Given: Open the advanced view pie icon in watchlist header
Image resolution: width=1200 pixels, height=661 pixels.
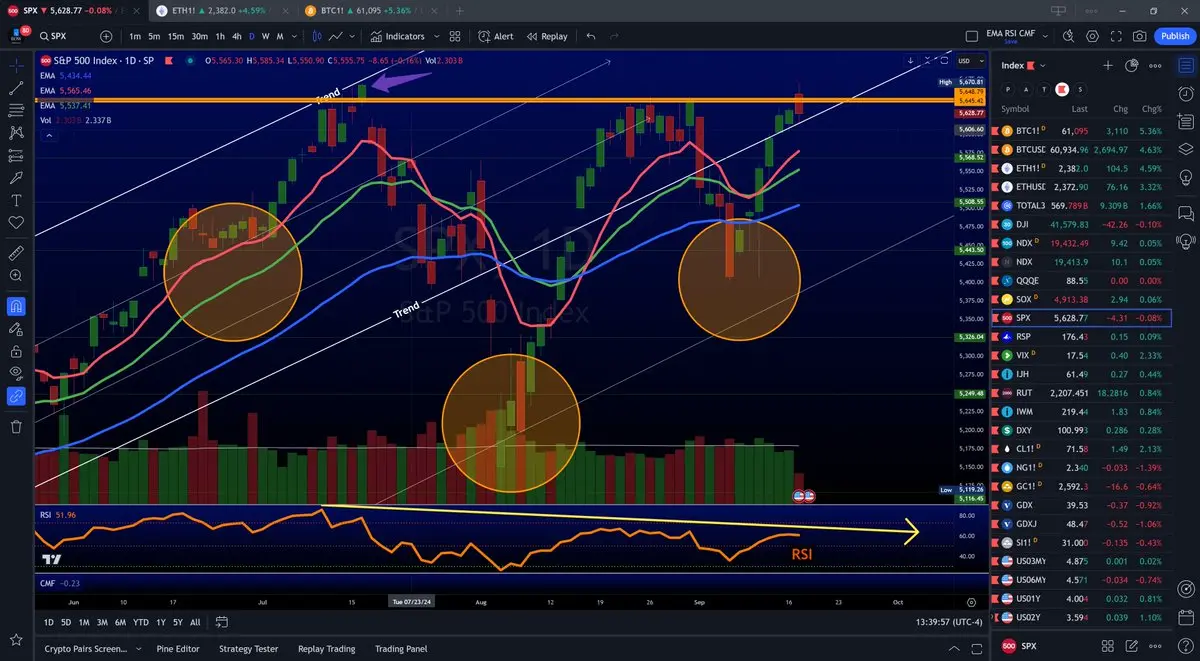Looking at the screenshot, I should coord(1132,65).
